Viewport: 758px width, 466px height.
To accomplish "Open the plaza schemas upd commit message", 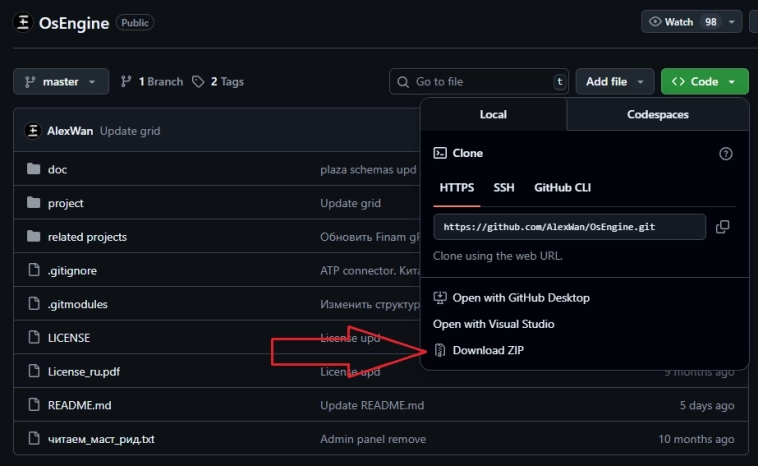I will (368, 170).
